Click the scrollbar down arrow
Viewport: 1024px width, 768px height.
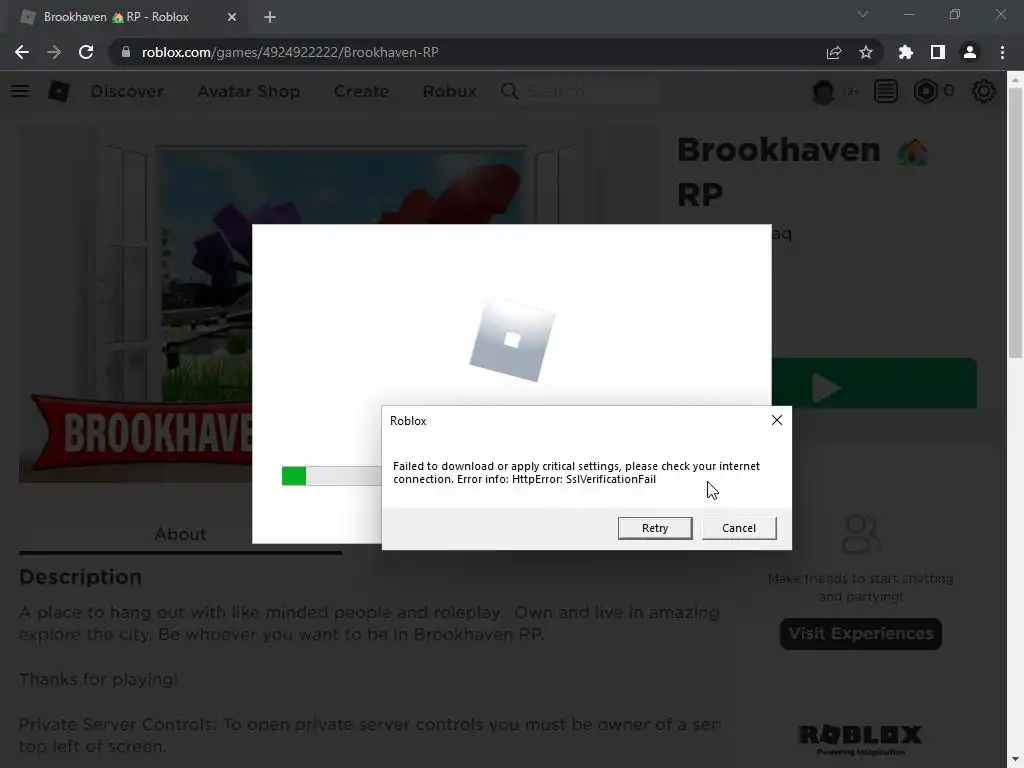[x=1015, y=760]
